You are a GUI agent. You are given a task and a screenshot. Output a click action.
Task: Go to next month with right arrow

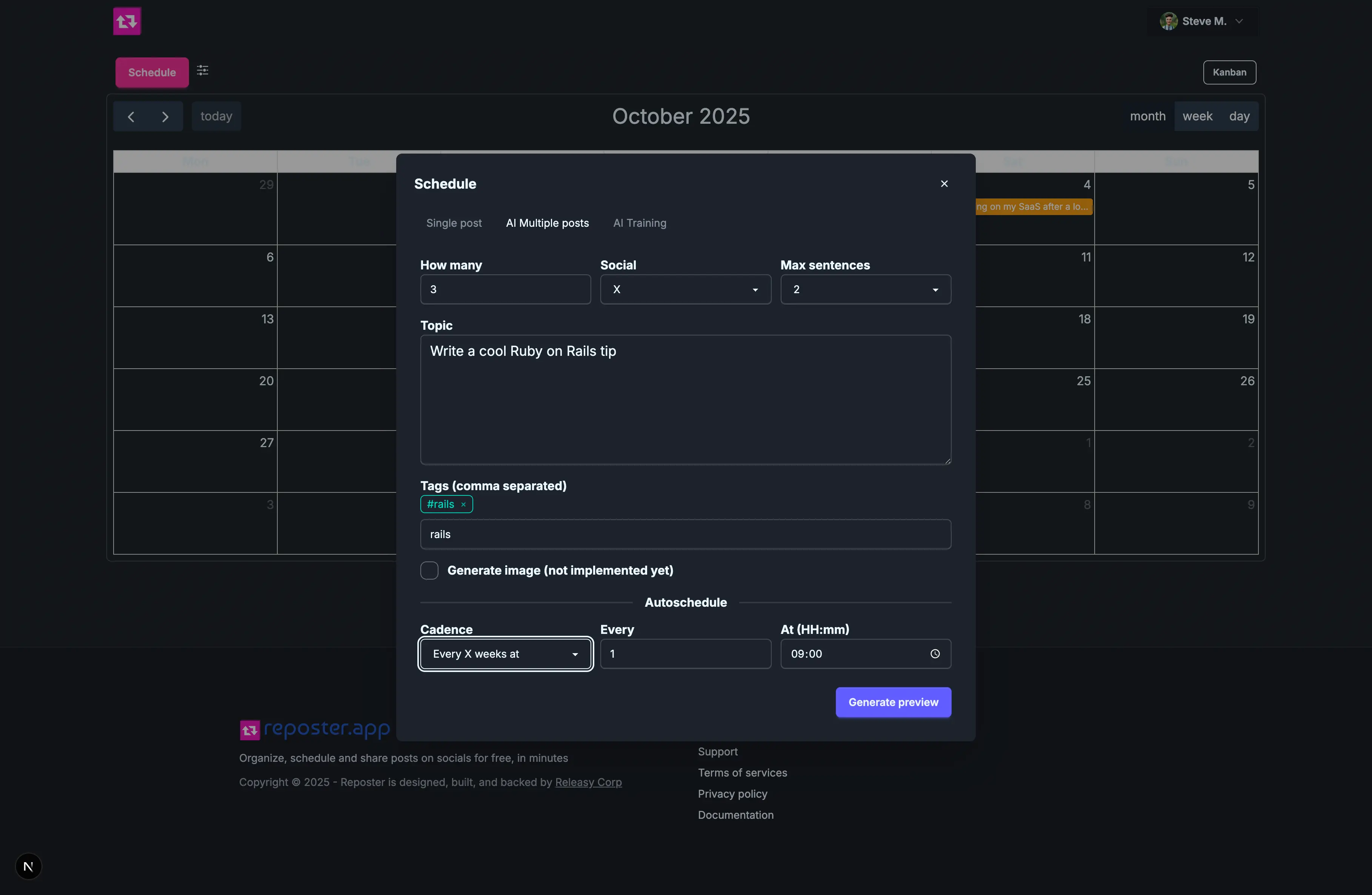pyautogui.click(x=165, y=117)
